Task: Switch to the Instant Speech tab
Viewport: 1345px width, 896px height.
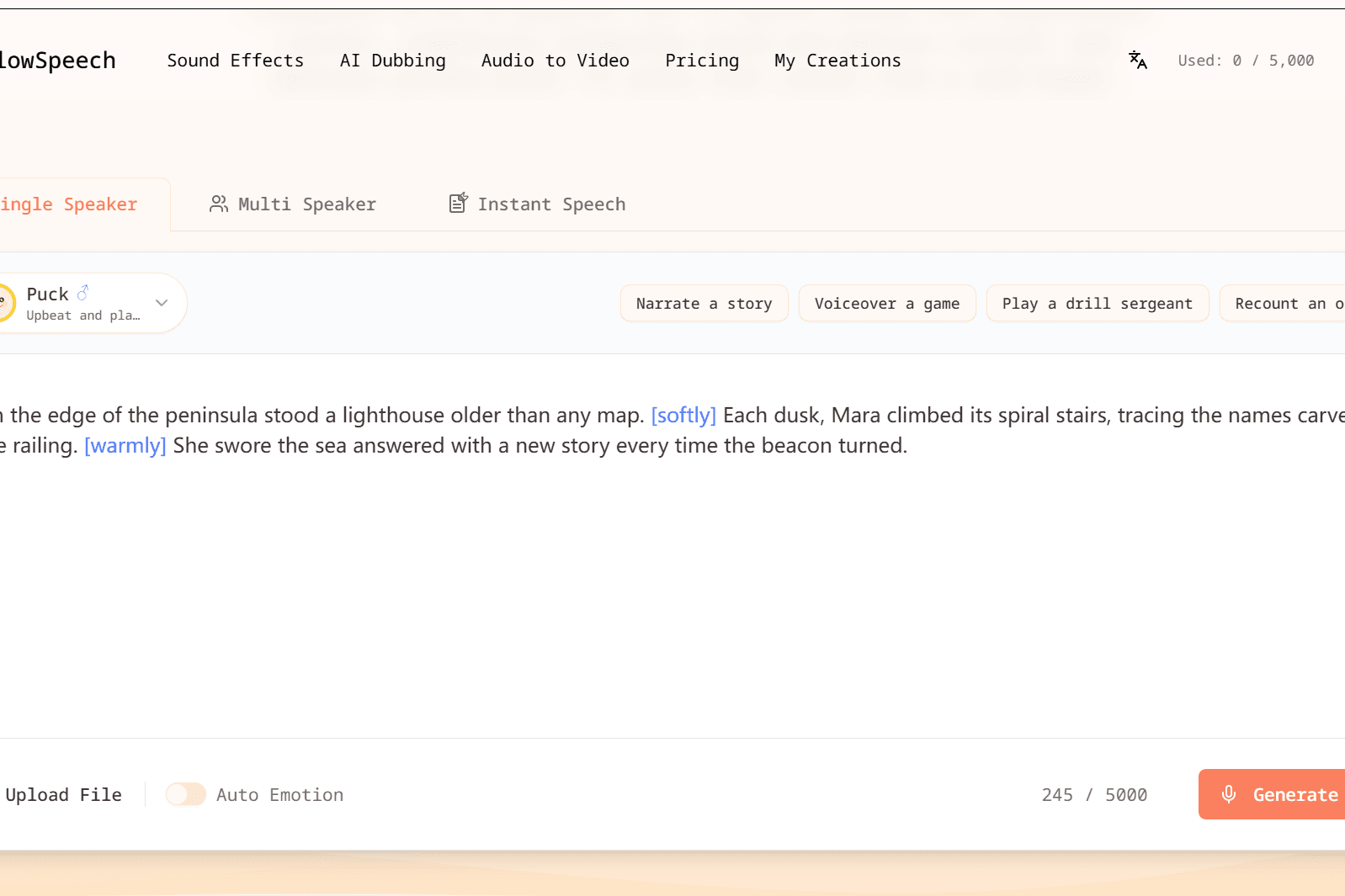Action: pos(537,204)
